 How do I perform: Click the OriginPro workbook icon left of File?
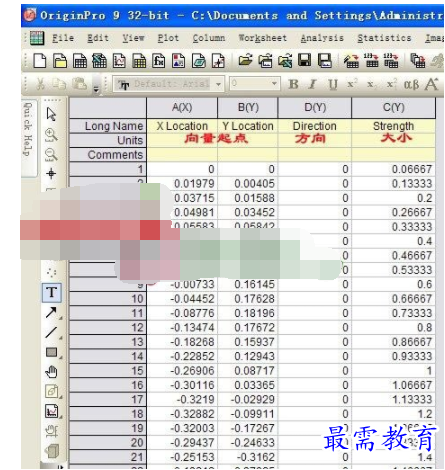click(x=37, y=38)
